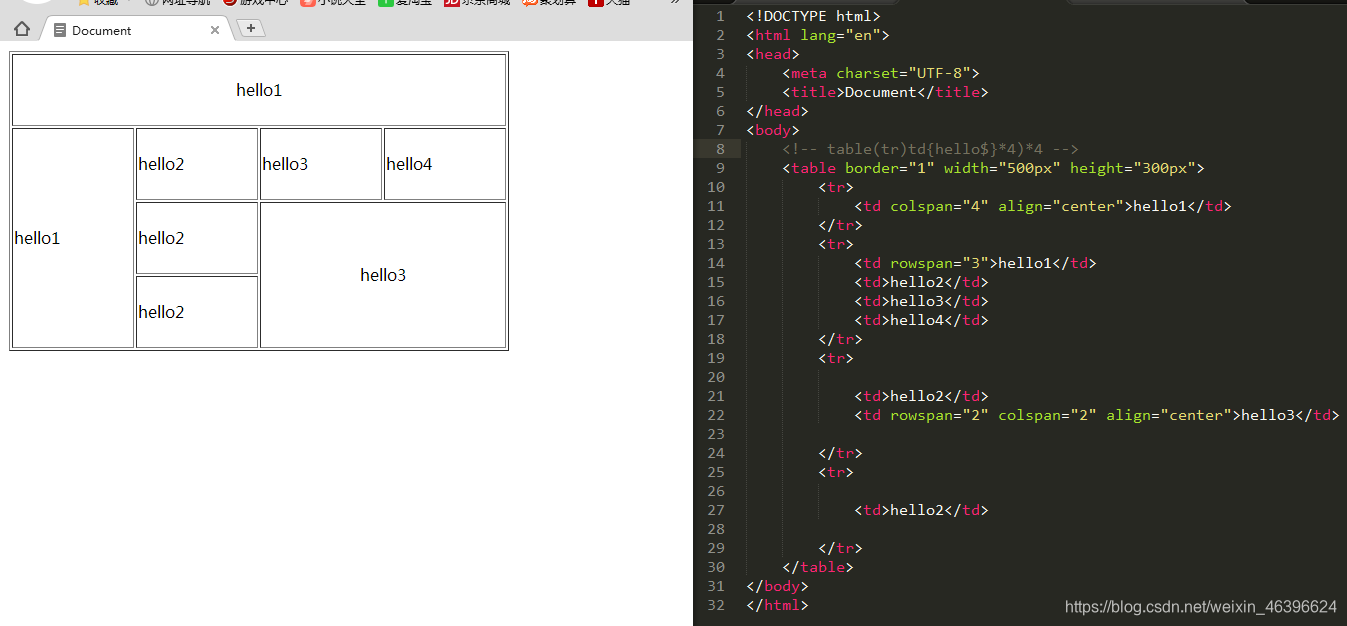The image size is (1347, 626).
Task: Close the Document tab
Action: tap(215, 30)
